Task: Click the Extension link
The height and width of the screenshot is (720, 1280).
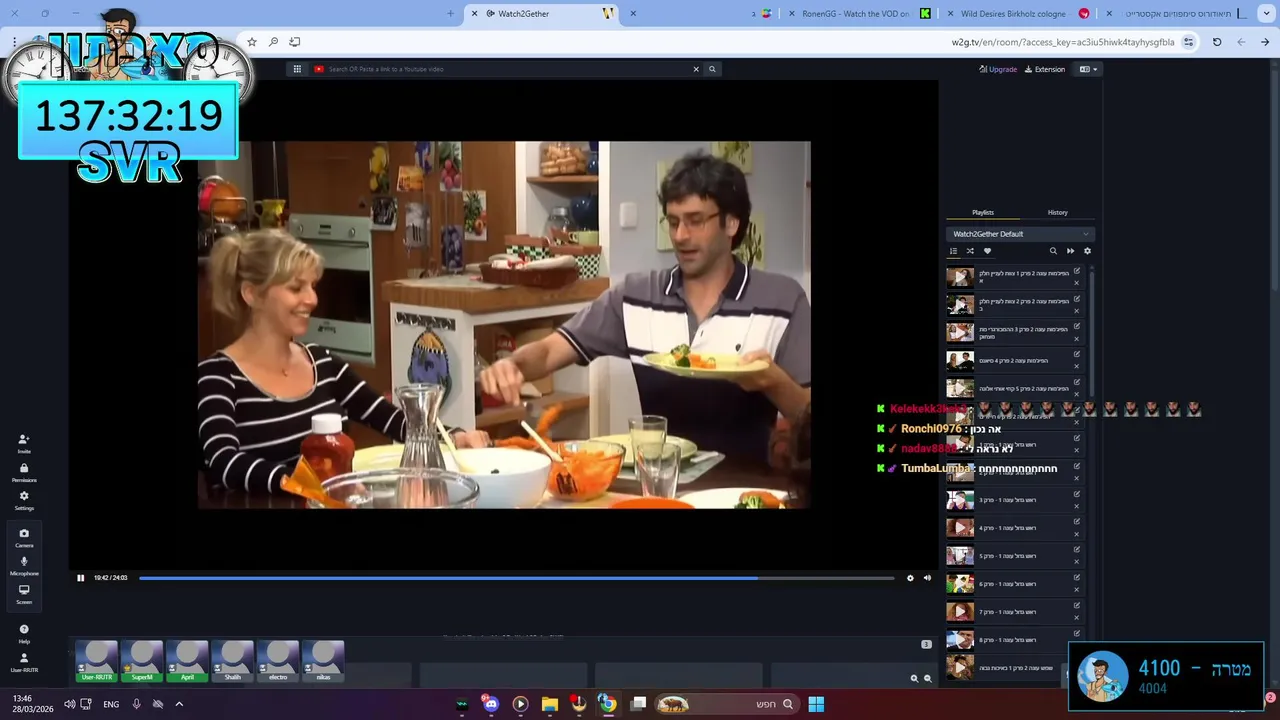Action: (x=1045, y=69)
